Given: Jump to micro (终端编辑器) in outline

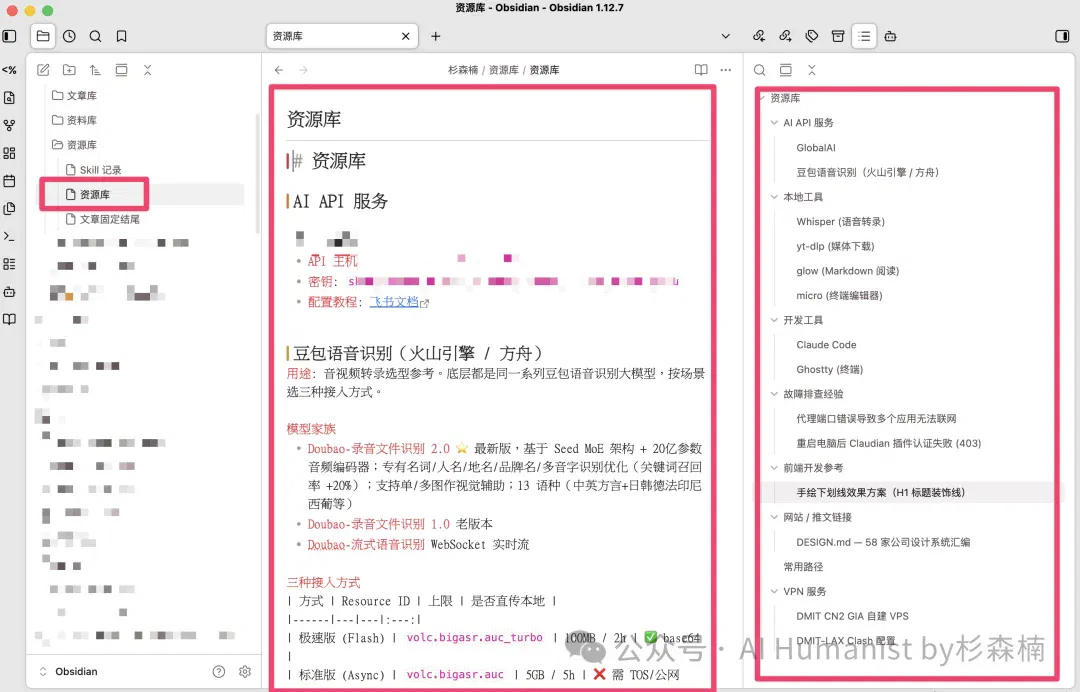Looking at the screenshot, I should [x=839, y=295].
